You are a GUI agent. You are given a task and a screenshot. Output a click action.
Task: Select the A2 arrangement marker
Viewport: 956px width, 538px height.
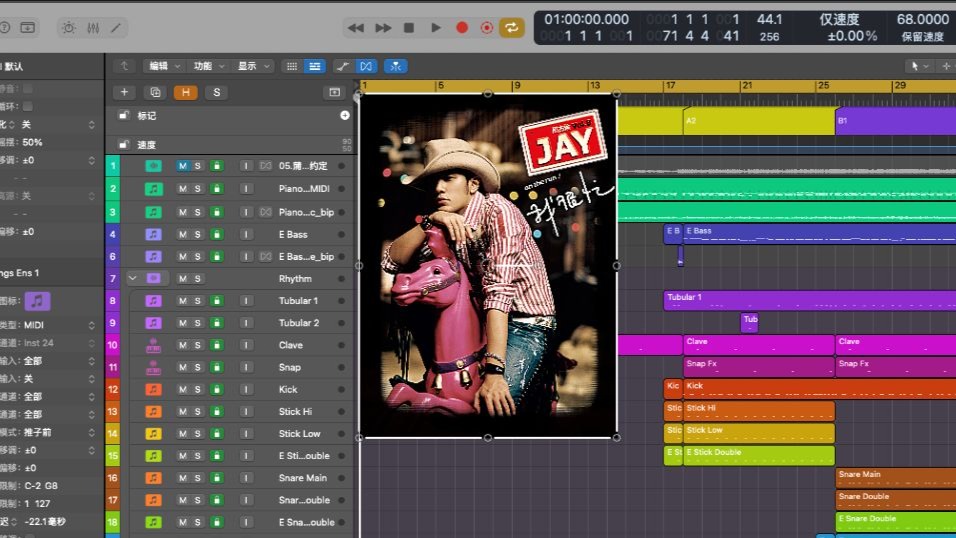pyautogui.click(x=759, y=121)
